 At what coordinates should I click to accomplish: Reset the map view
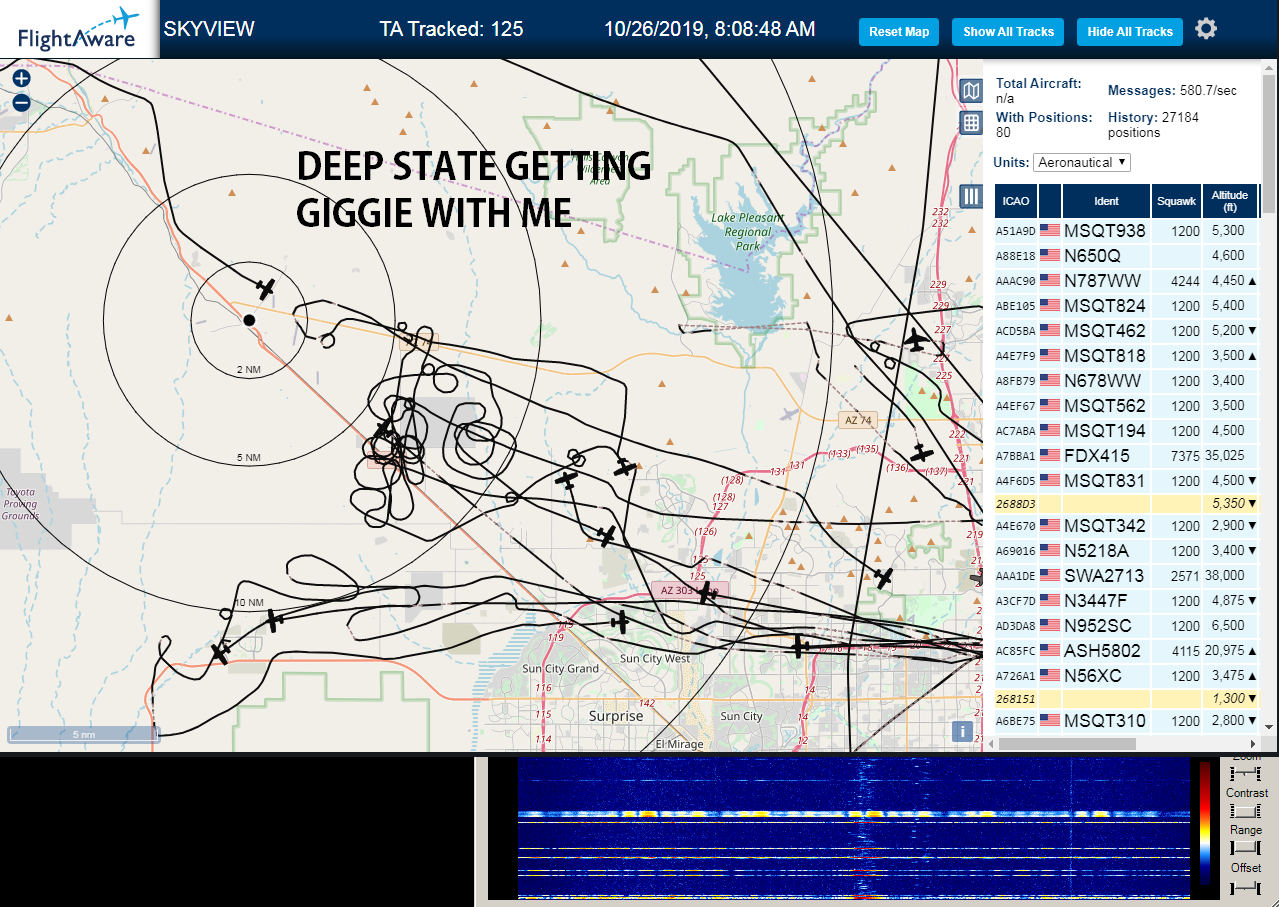click(899, 32)
